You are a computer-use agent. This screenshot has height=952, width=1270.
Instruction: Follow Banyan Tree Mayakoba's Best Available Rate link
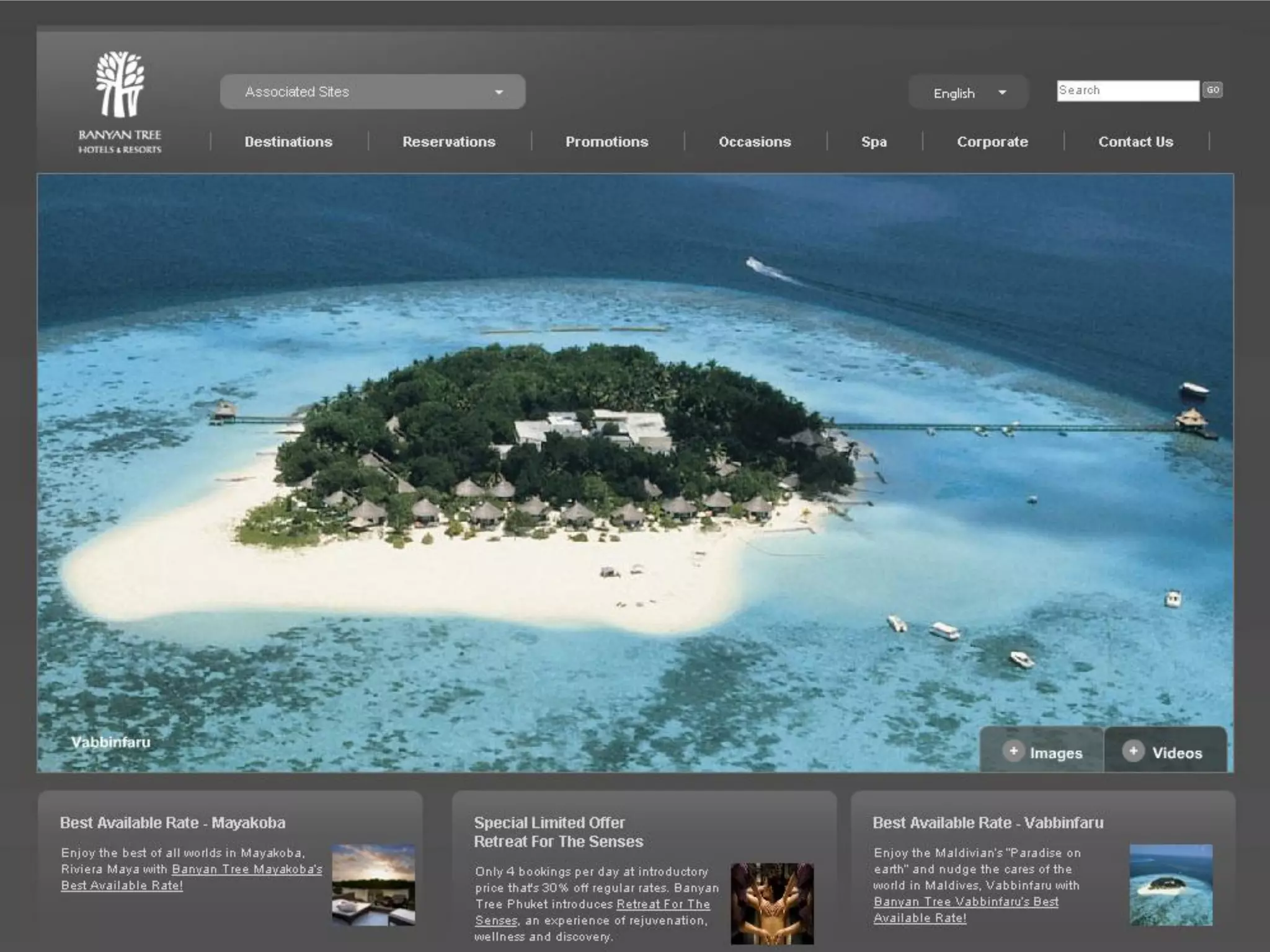pyautogui.click(x=247, y=870)
